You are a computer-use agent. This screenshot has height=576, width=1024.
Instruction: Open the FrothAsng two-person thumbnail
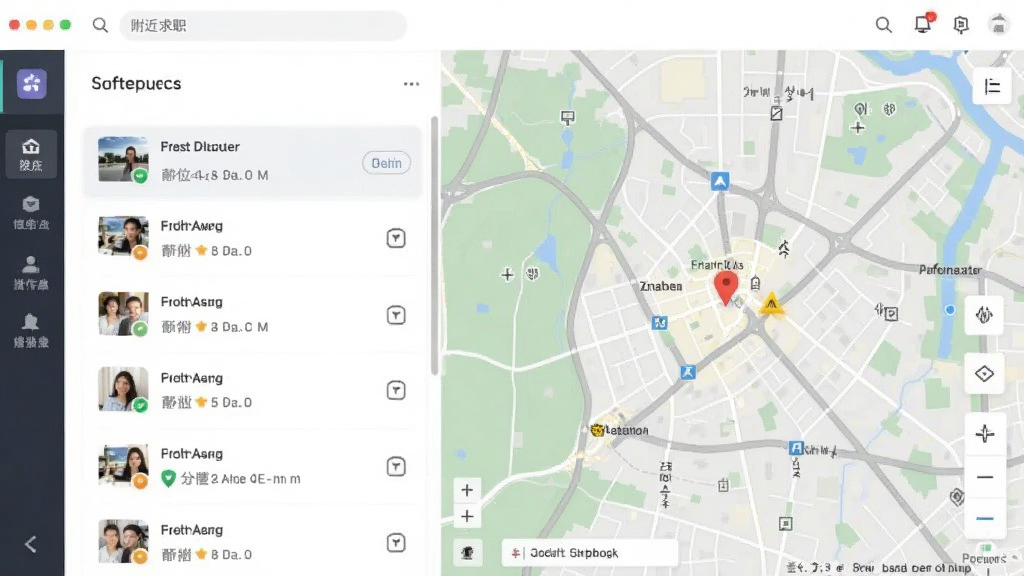(123, 313)
